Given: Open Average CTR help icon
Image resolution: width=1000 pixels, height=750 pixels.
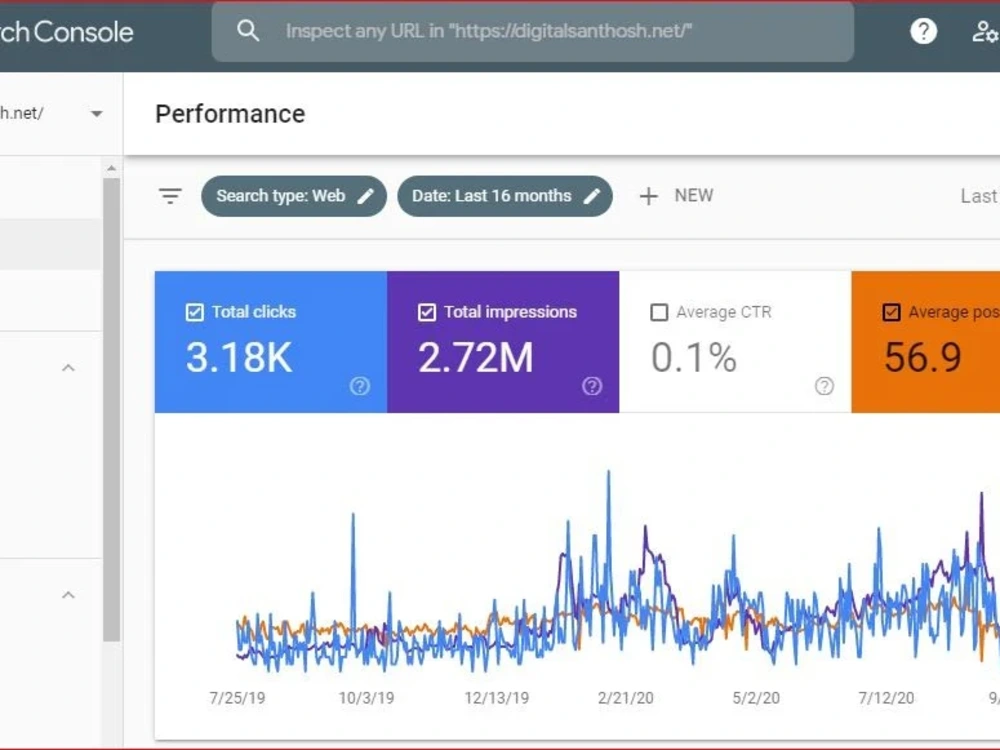Looking at the screenshot, I should pyautogui.click(x=824, y=386).
